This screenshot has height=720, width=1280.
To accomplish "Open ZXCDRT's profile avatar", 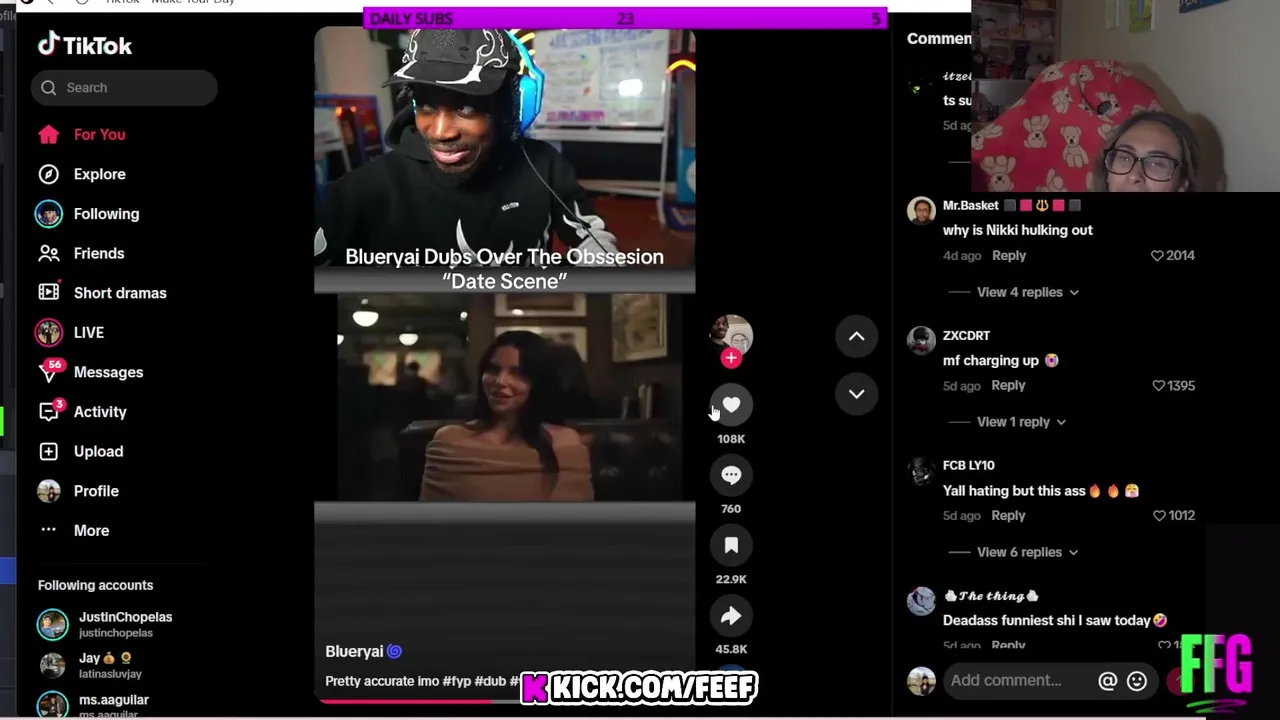I will [x=921, y=341].
